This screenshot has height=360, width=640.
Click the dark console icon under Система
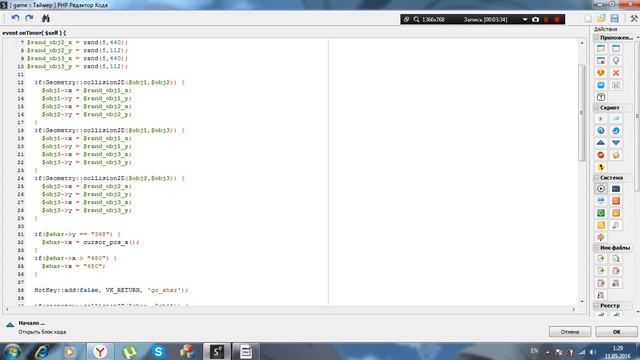click(x=616, y=189)
